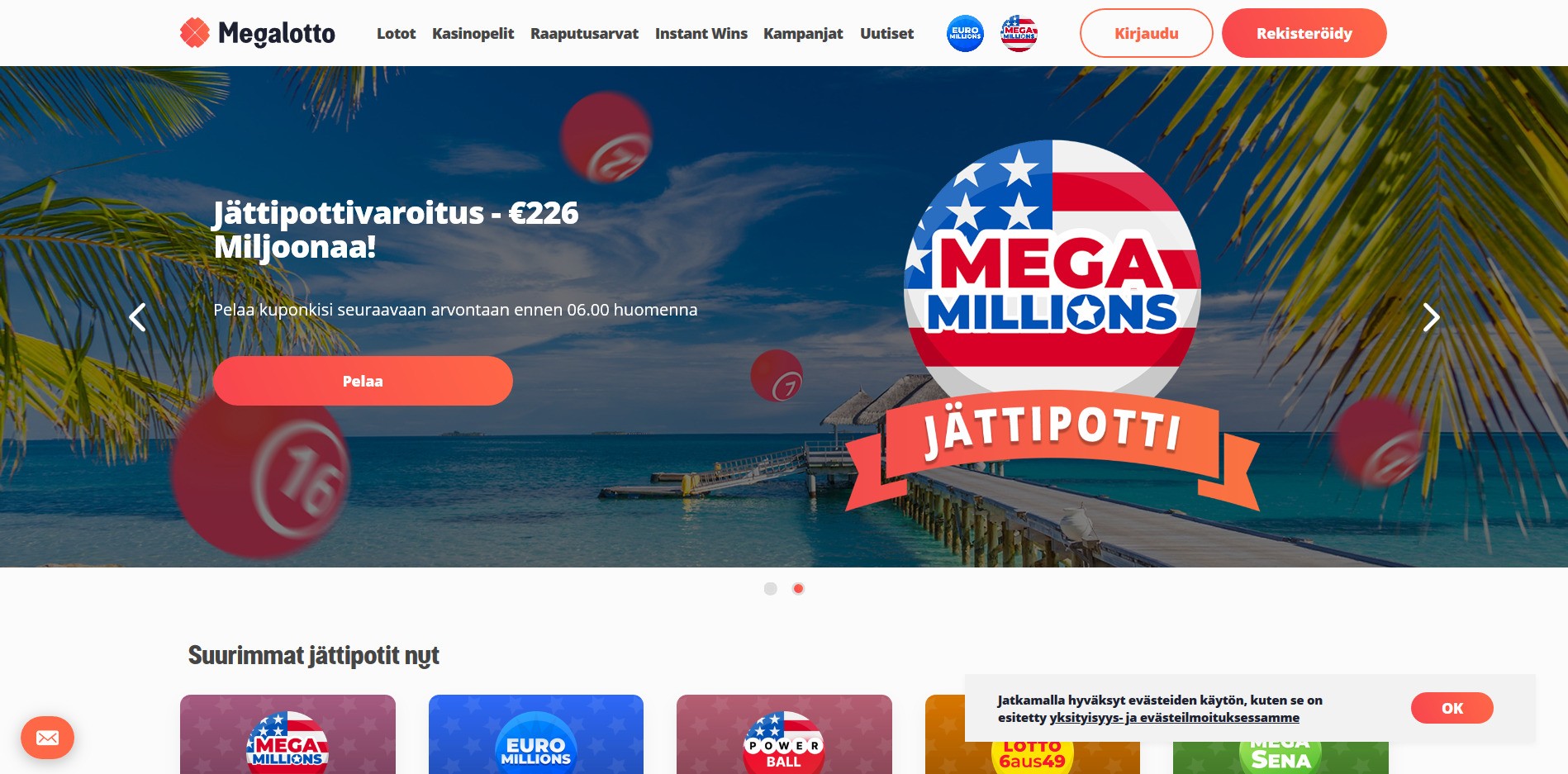This screenshot has height=774, width=1568.
Task: Select the EuroMillions jackpot card
Action: point(536,734)
